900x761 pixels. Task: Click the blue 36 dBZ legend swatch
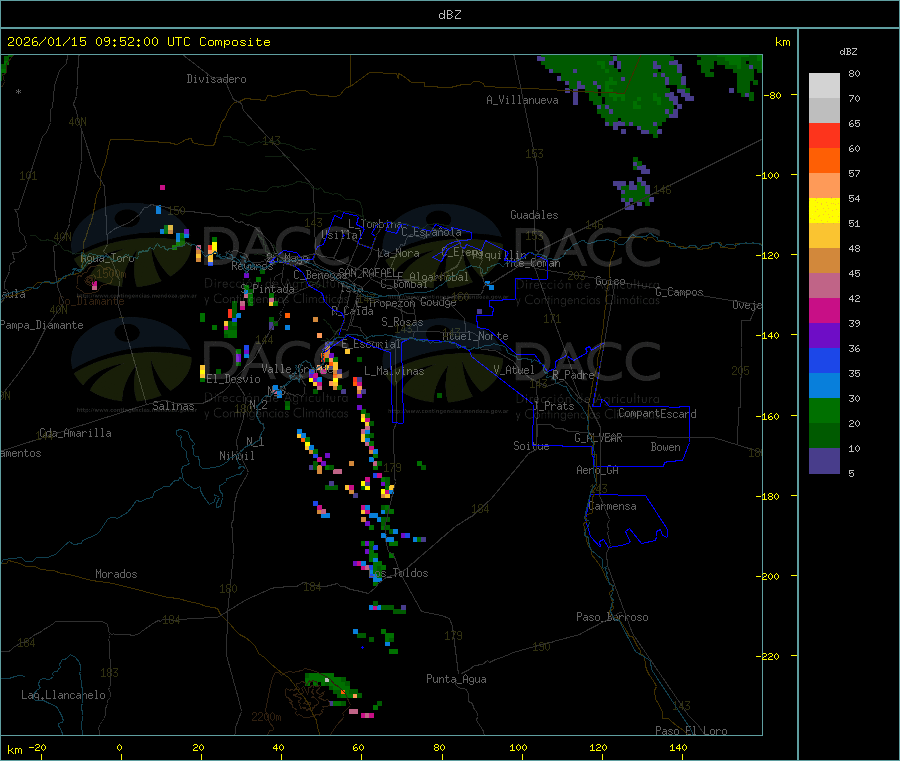[x=824, y=360]
